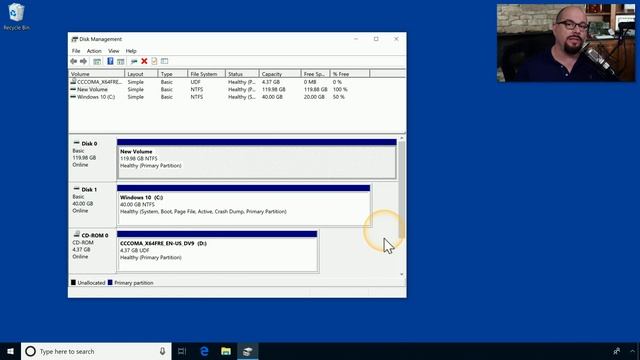Click the Disk 1 drive icon
The height and width of the screenshot is (360, 640).
point(76,189)
